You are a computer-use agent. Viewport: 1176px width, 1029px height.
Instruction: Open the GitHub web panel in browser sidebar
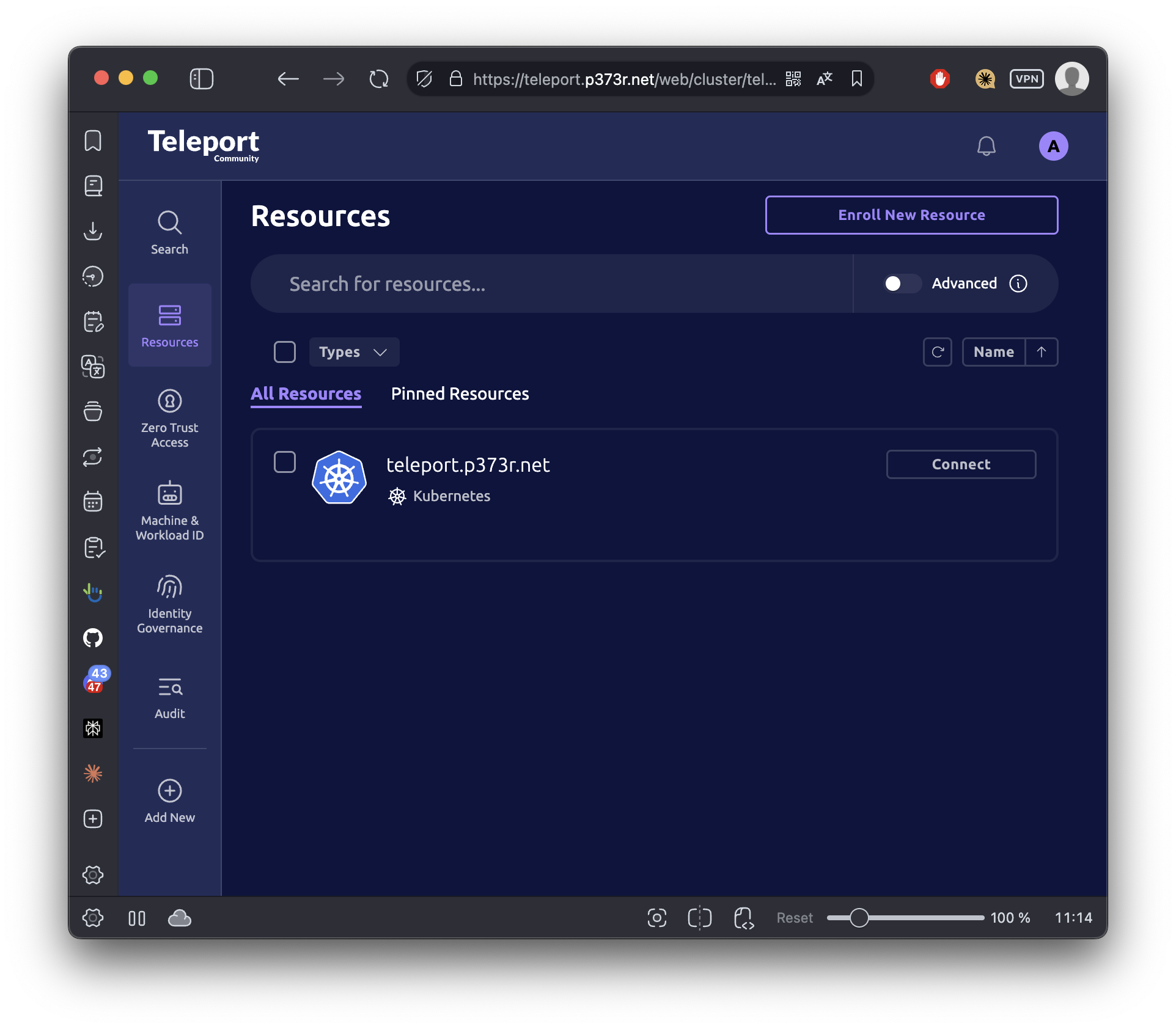(93, 638)
